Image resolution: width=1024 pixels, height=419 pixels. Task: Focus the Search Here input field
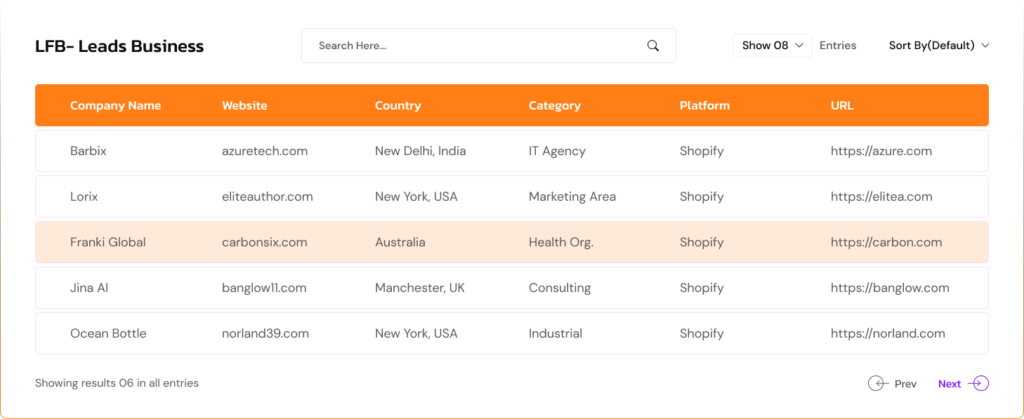[488, 46]
